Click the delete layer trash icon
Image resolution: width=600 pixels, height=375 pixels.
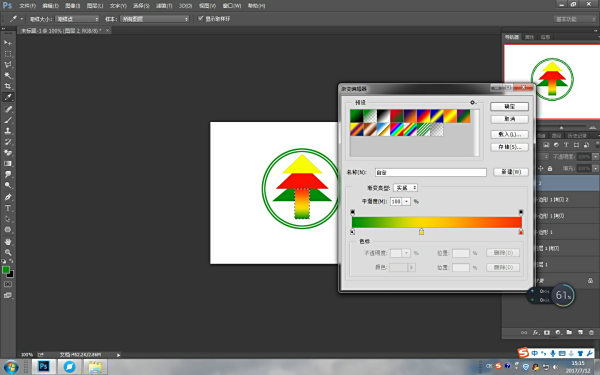(x=591, y=333)
